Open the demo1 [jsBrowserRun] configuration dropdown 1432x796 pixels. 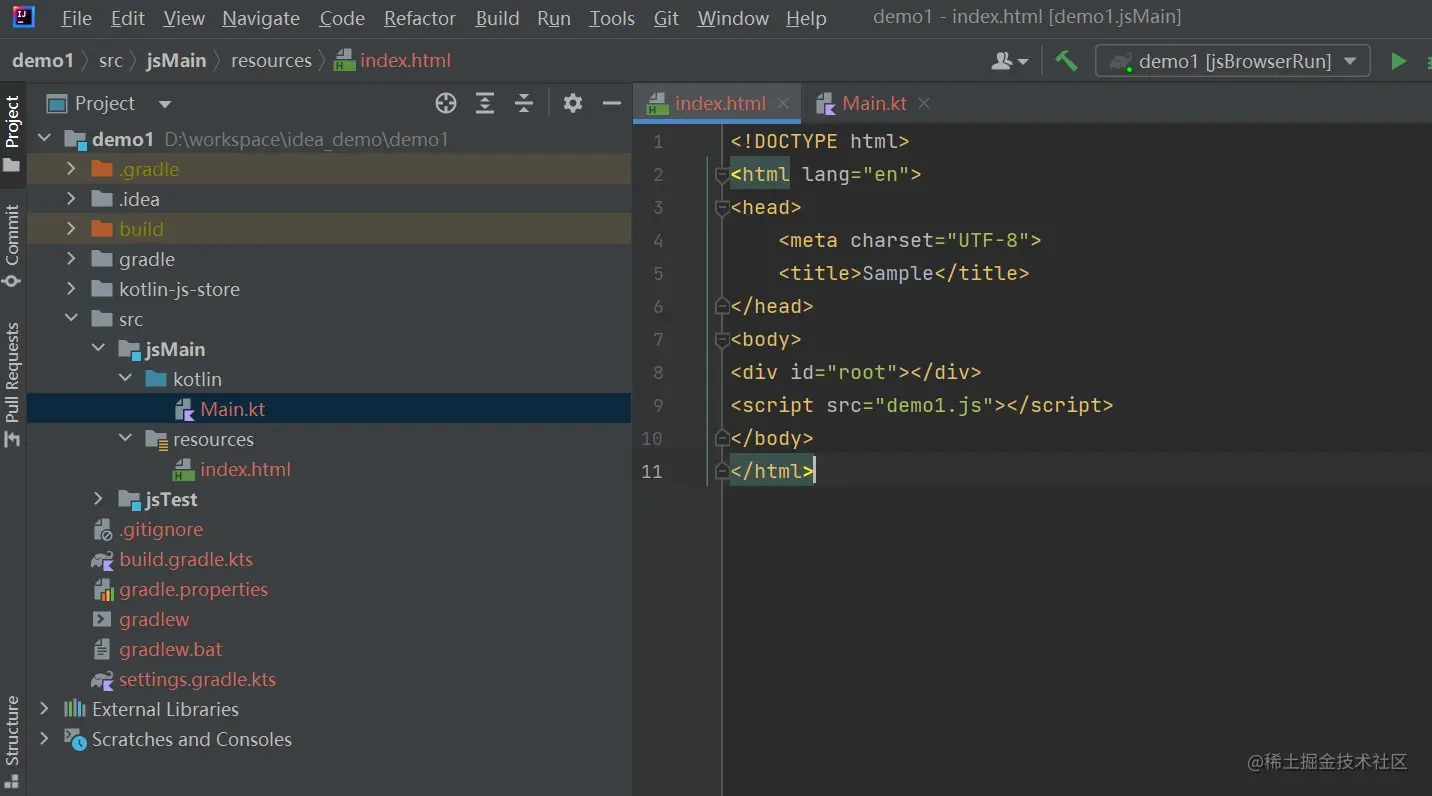tap(1232, 61)
